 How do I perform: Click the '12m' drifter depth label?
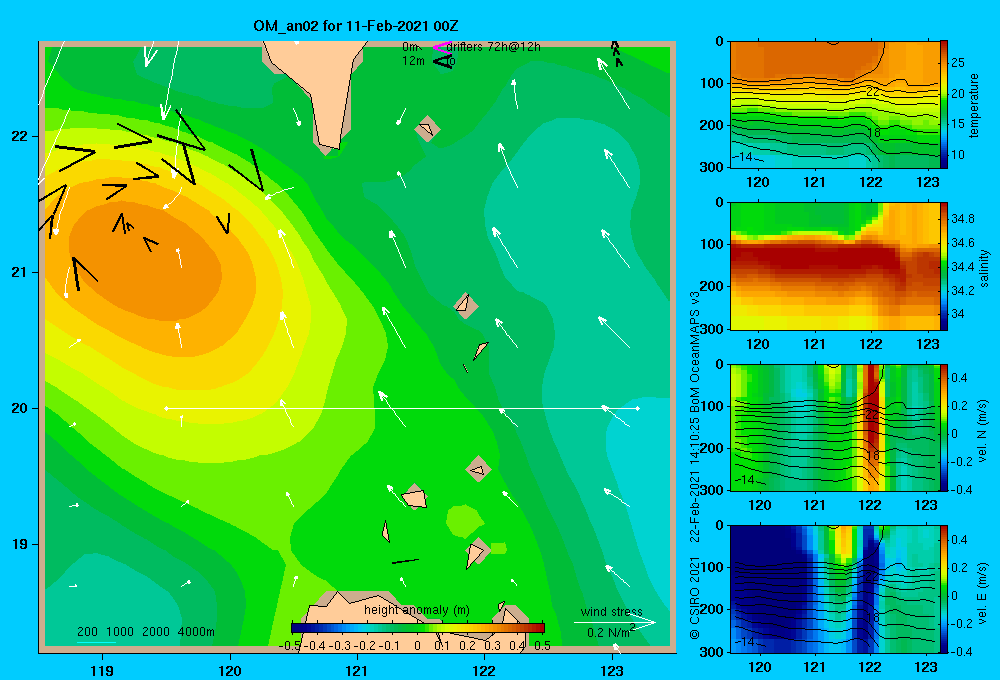(x=413, y=61)
